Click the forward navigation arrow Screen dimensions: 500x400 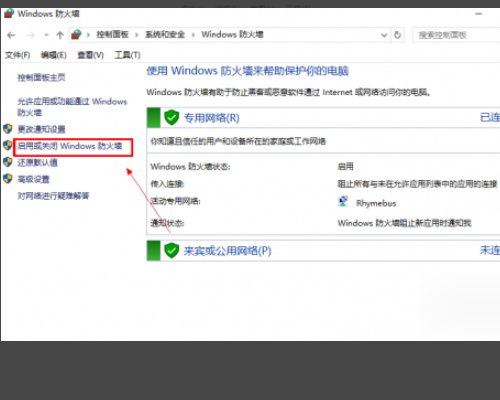pyautogui.click(x=31, y=35)
